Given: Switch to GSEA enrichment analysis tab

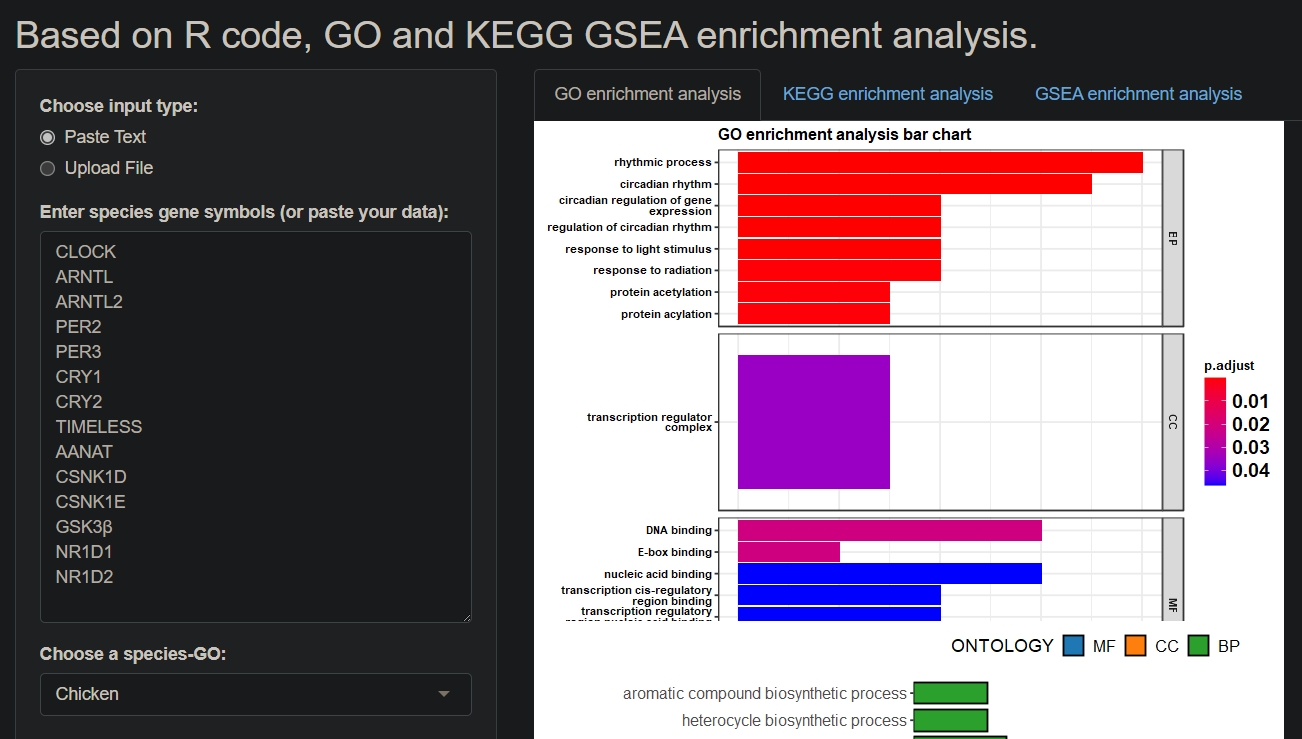Looking at the screenshot, I should [x=1138, y=94].
